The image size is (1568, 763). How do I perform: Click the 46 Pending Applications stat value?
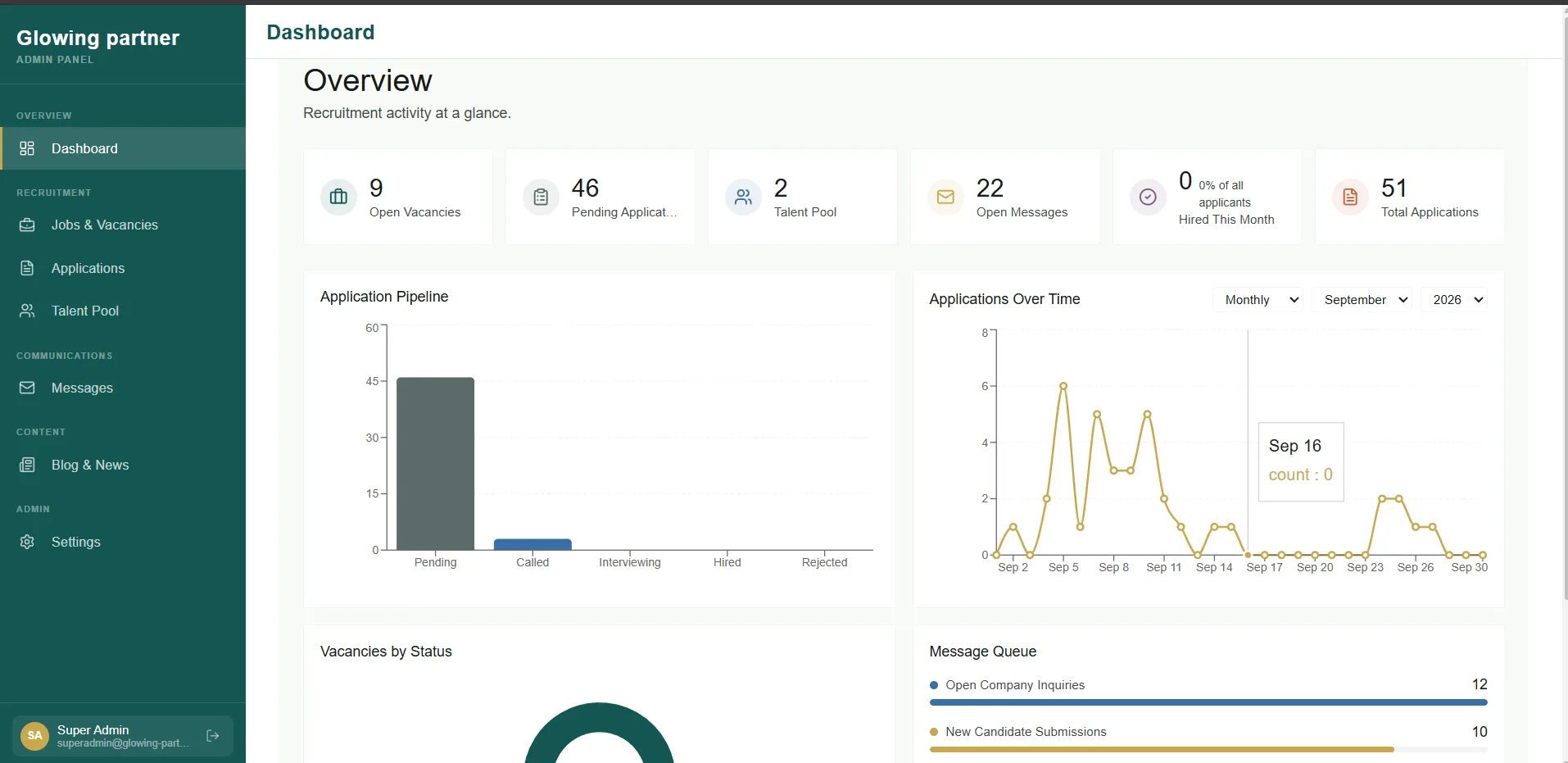pyautogui.click(x=585, y=188)
